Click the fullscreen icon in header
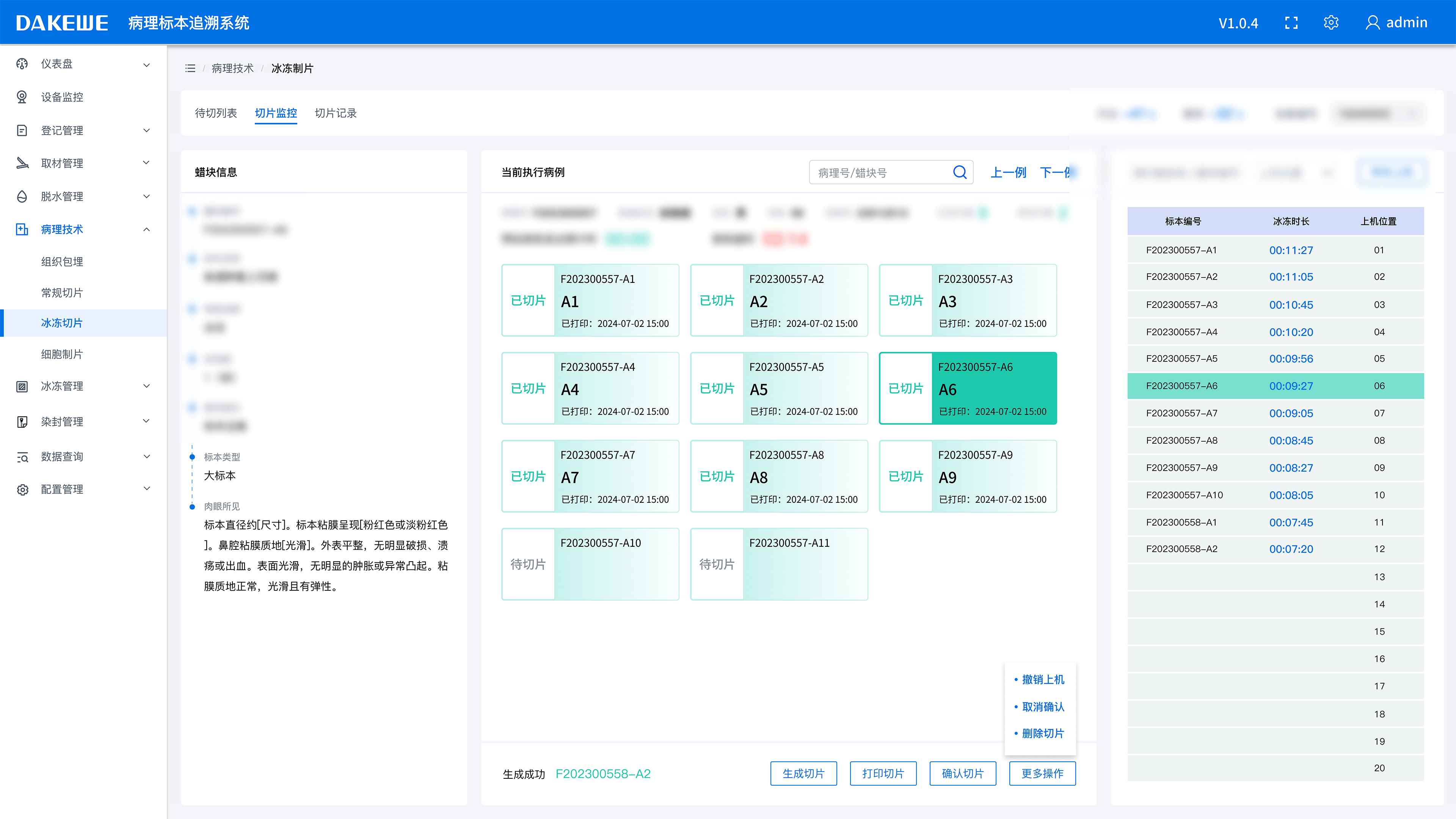This screenshot has width=1456, height=819. 1291,23
